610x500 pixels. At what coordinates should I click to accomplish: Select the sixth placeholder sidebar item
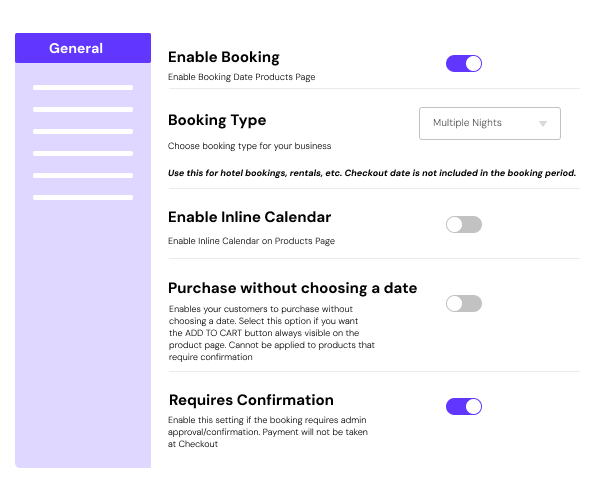[x=83, y=197]
